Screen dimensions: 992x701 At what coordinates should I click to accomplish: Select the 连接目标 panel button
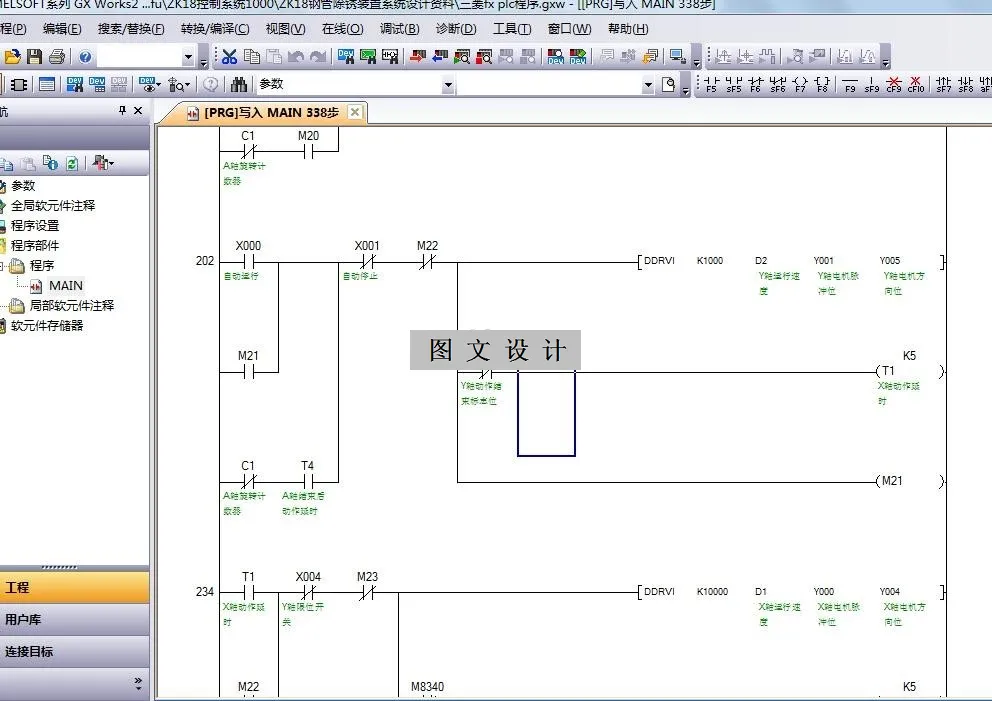(x=75, y=652)
